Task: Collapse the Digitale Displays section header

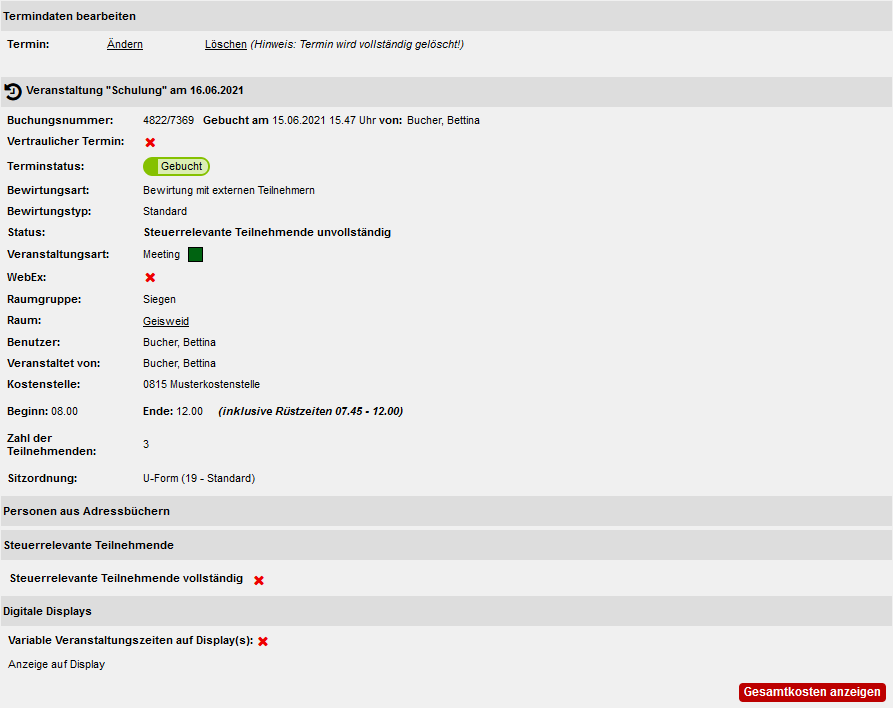Action: [446, 611]
